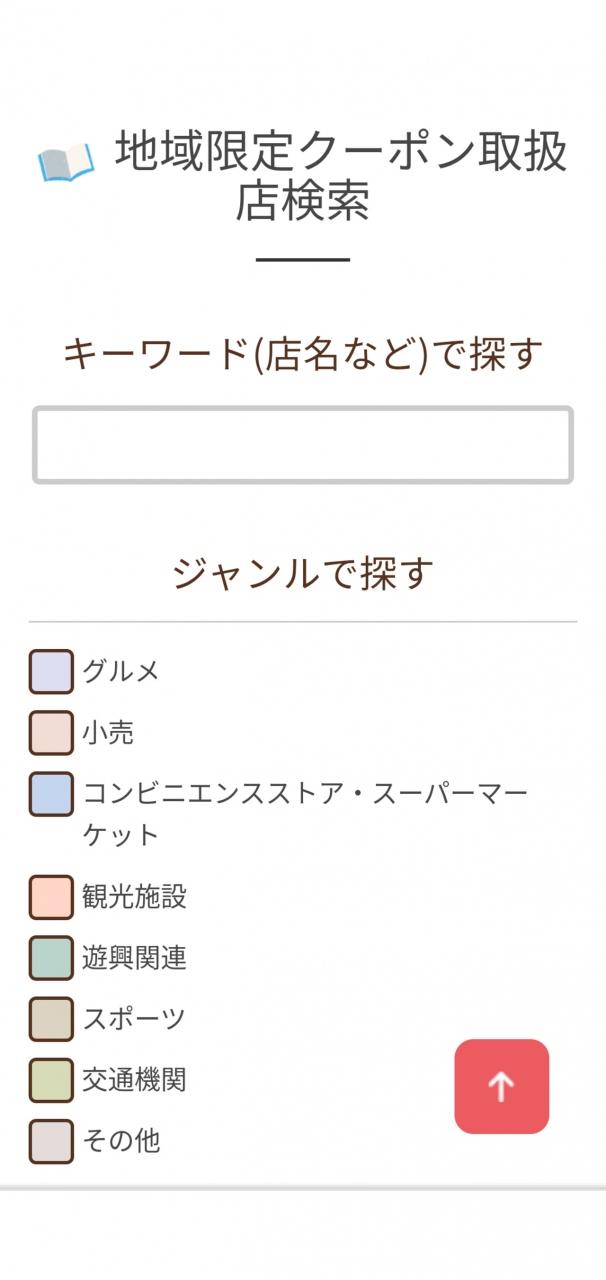Tick the 小売 checkbox
Screen dimensions: 606x1280
[x=51, y=733]
